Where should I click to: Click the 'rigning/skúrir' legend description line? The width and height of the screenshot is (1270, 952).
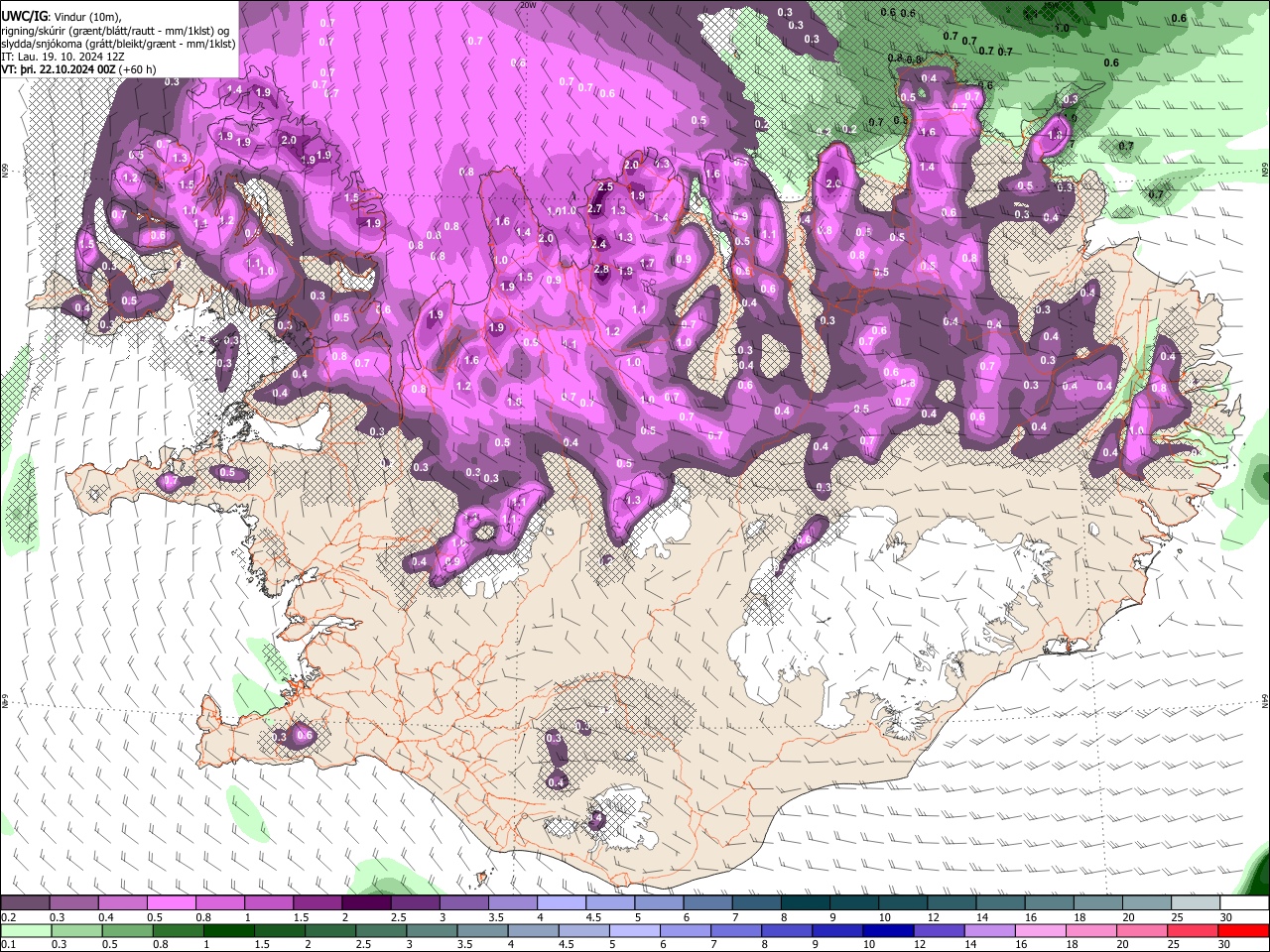(x=116, y=30)
